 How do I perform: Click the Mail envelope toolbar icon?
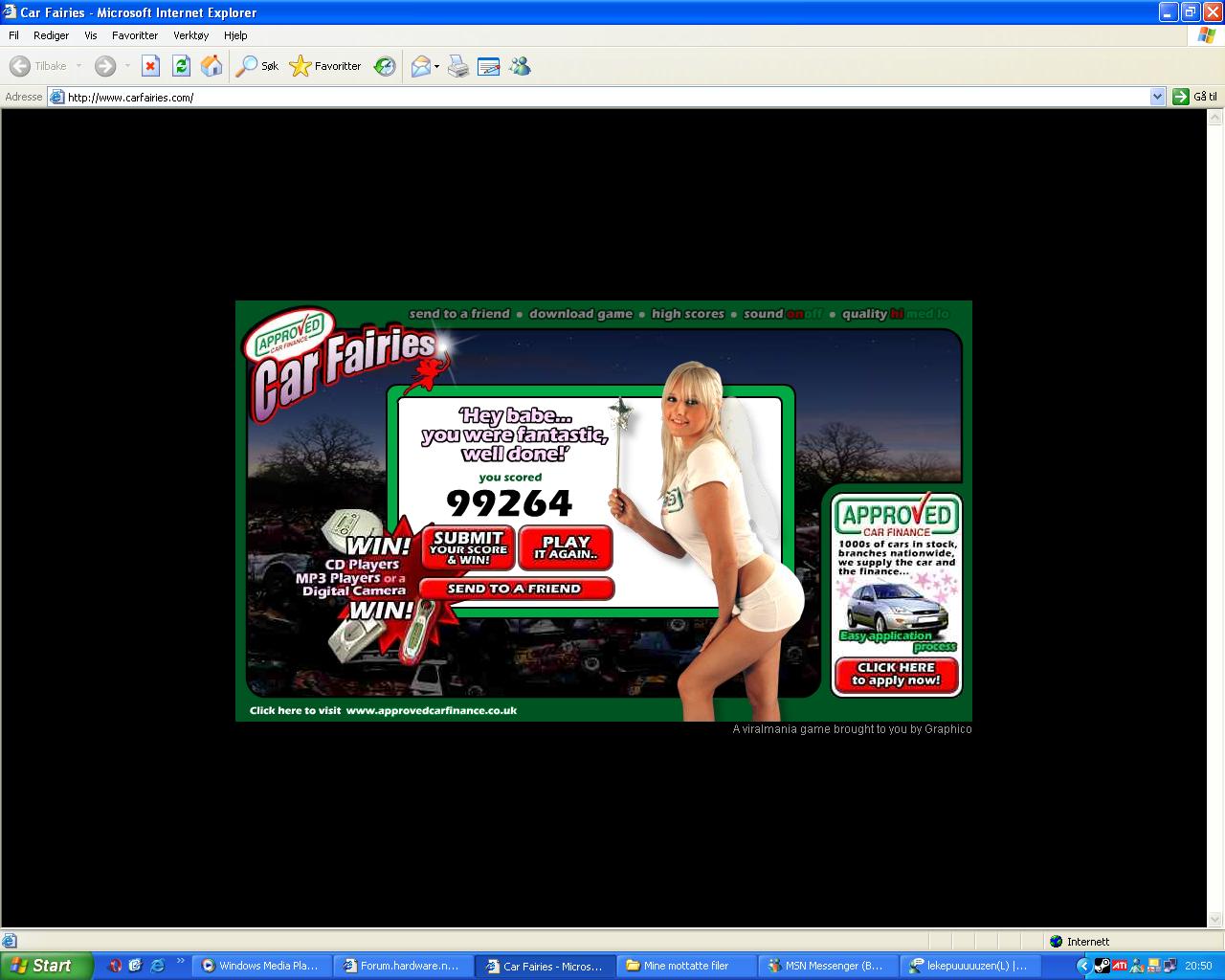pos(420,66)
